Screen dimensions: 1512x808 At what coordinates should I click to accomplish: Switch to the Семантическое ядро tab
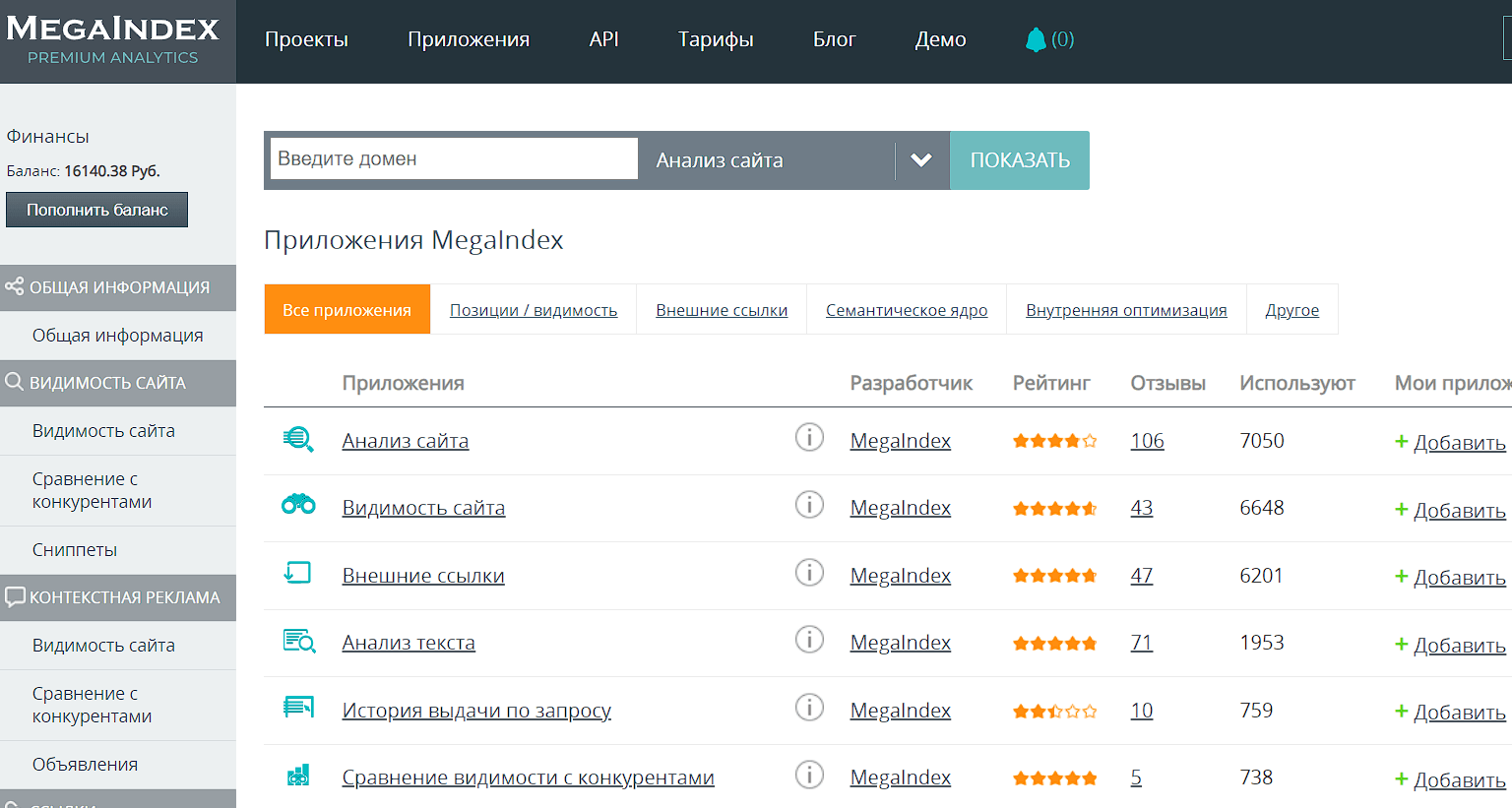click(x=907, y=310)
